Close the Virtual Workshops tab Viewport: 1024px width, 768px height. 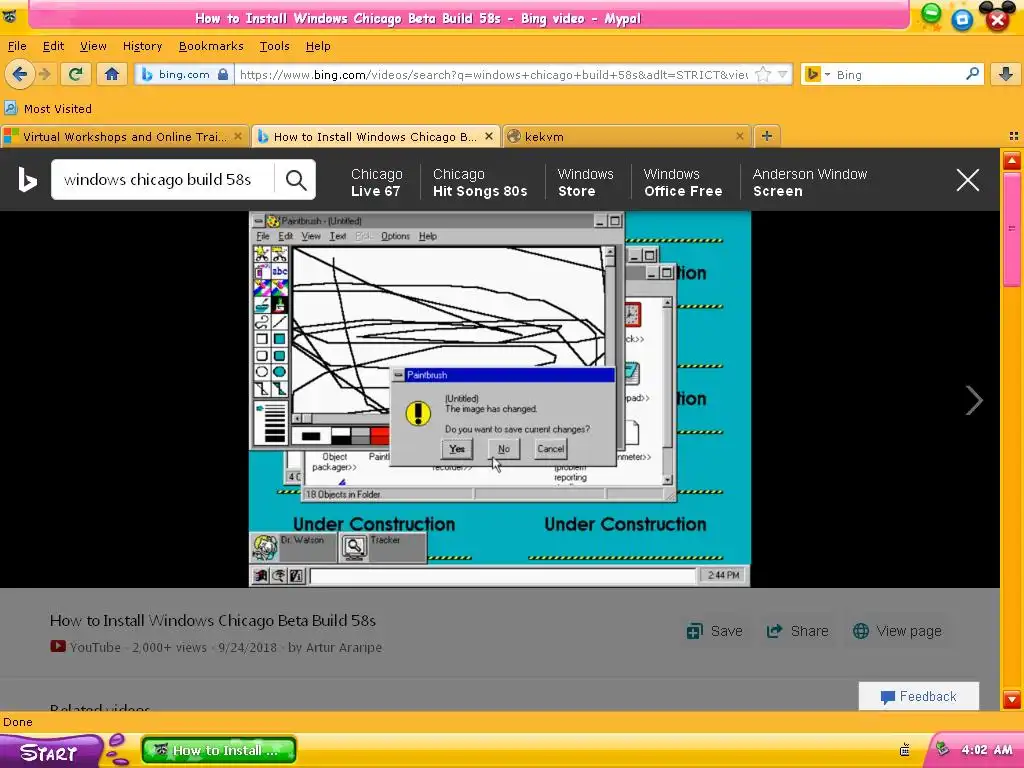[238, 136]
